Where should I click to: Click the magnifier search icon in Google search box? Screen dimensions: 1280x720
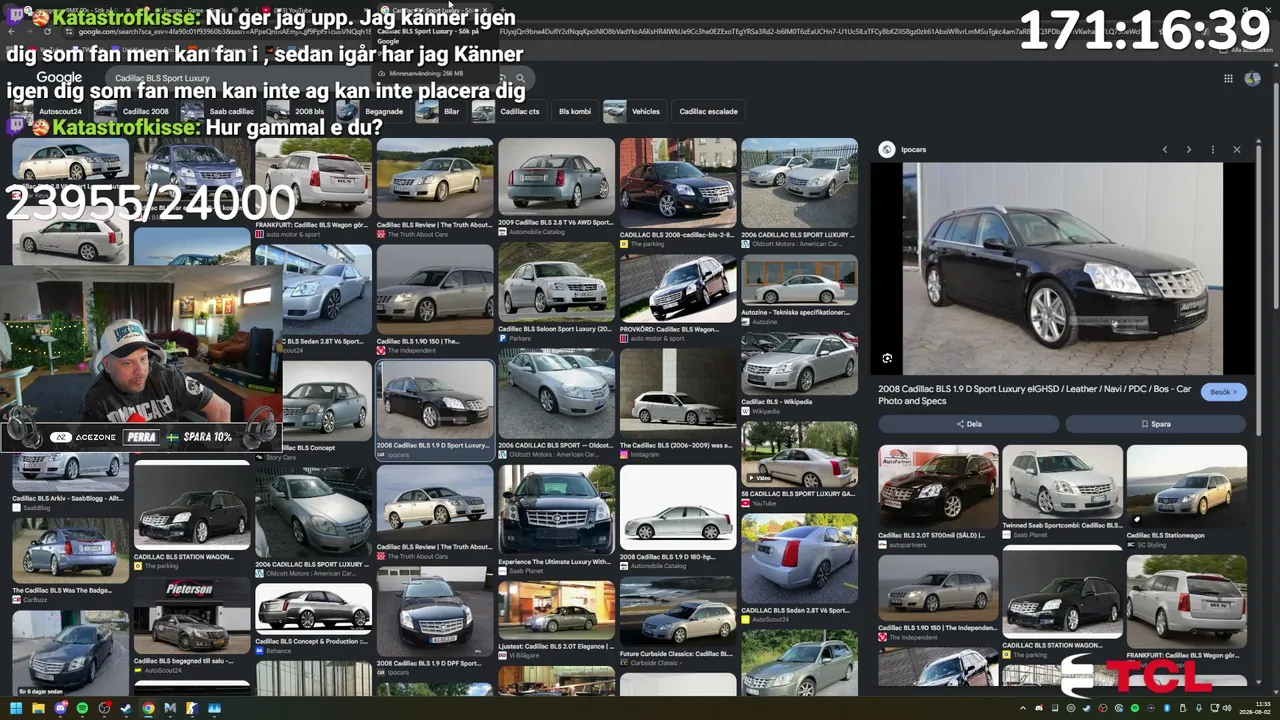click(520, 78)
